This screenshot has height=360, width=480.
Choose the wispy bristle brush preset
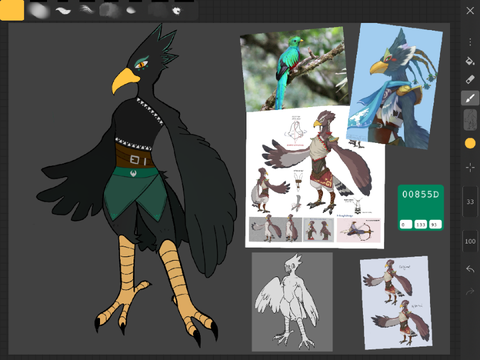87,10
